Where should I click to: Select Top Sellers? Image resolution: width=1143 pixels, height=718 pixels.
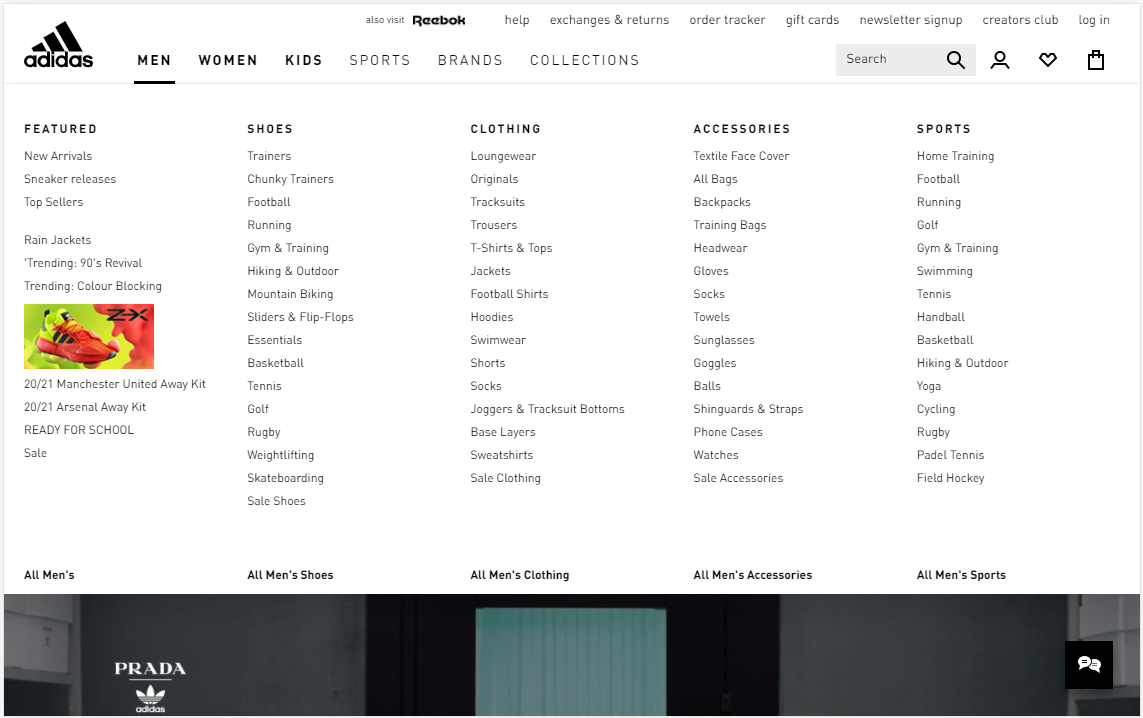click(54, 202)
